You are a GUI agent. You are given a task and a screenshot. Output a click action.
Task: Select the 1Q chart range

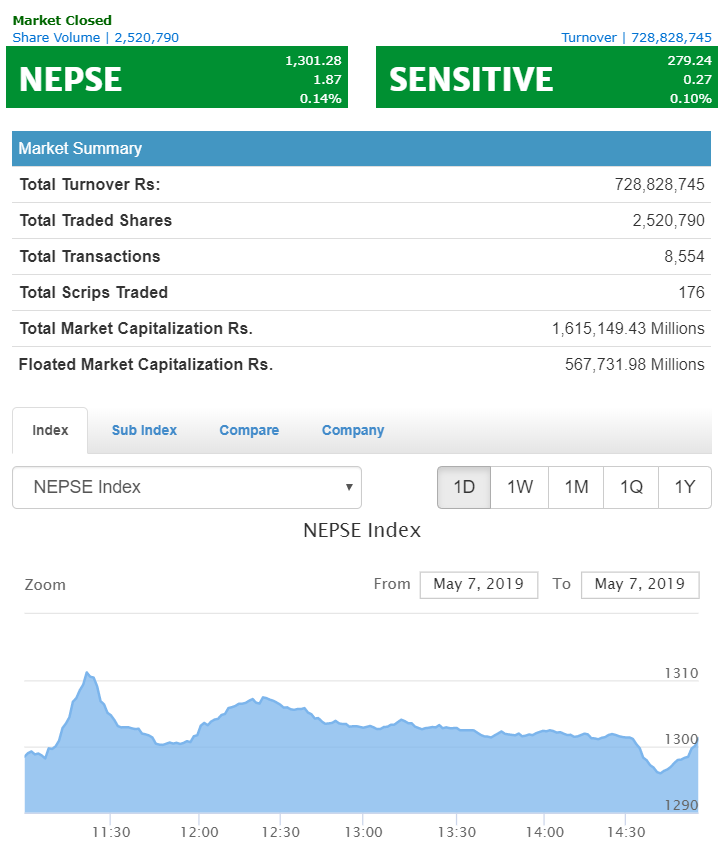(x=631, y=487)
